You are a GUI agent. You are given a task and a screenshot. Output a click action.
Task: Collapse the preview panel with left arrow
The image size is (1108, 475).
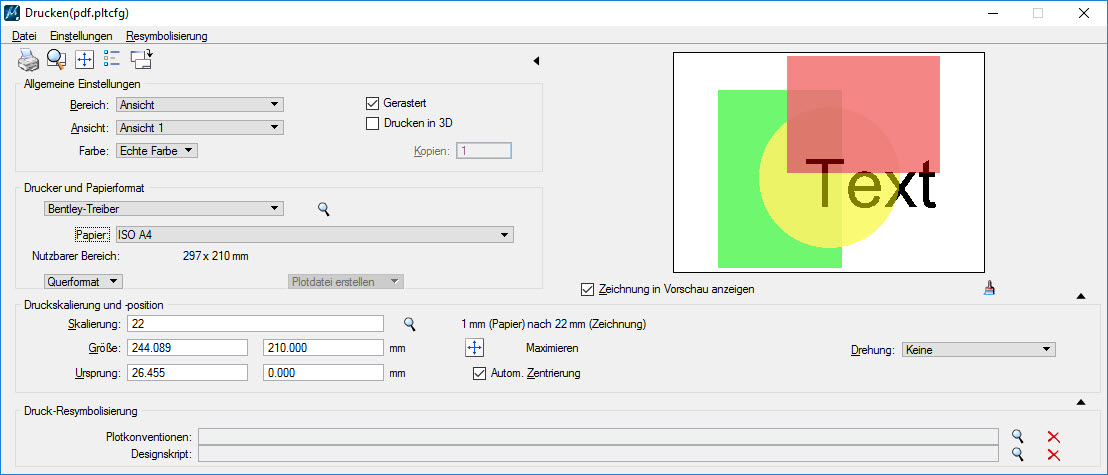[536, 61]
